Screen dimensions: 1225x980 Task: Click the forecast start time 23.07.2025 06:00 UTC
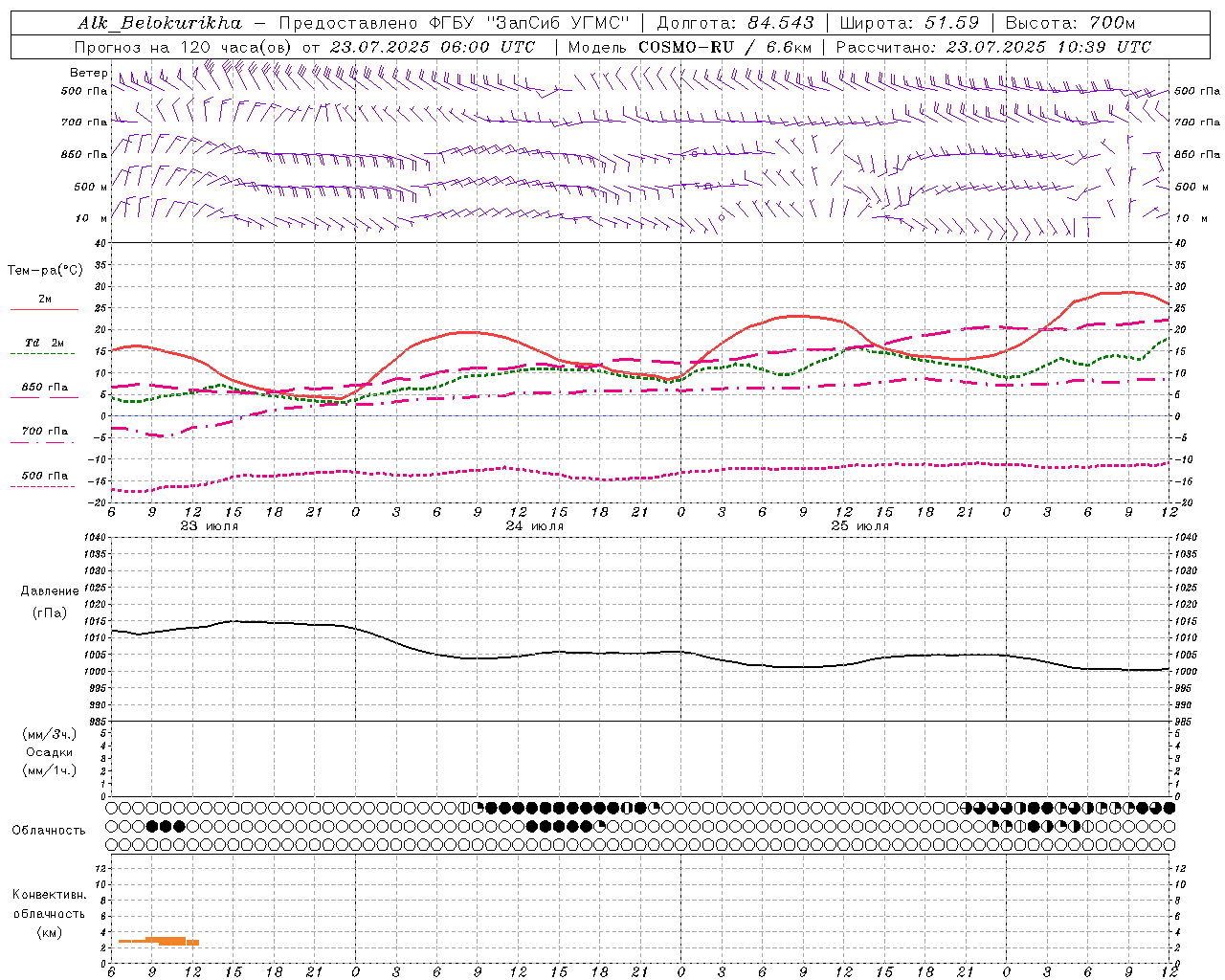[432, 47]
